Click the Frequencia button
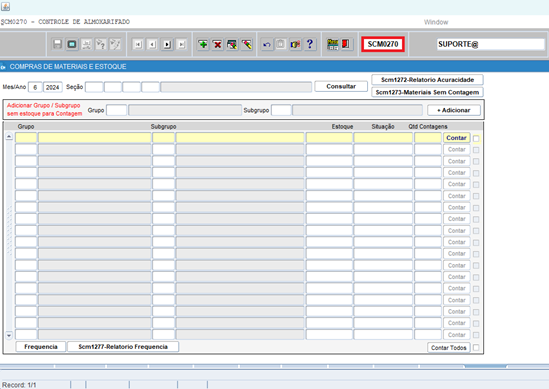This screenshot has height=389, width=549. pyautogui.click(x=41, y=347)
